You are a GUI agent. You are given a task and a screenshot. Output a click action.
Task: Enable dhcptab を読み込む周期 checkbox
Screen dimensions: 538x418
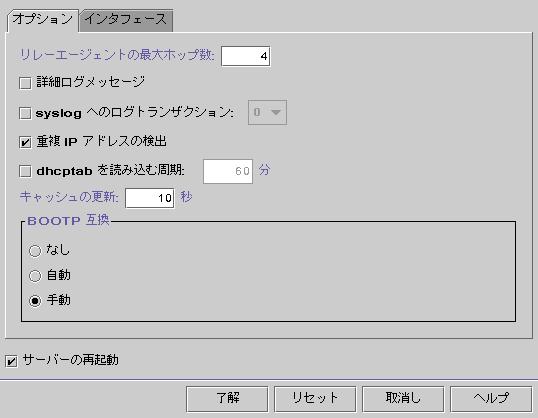25,171
